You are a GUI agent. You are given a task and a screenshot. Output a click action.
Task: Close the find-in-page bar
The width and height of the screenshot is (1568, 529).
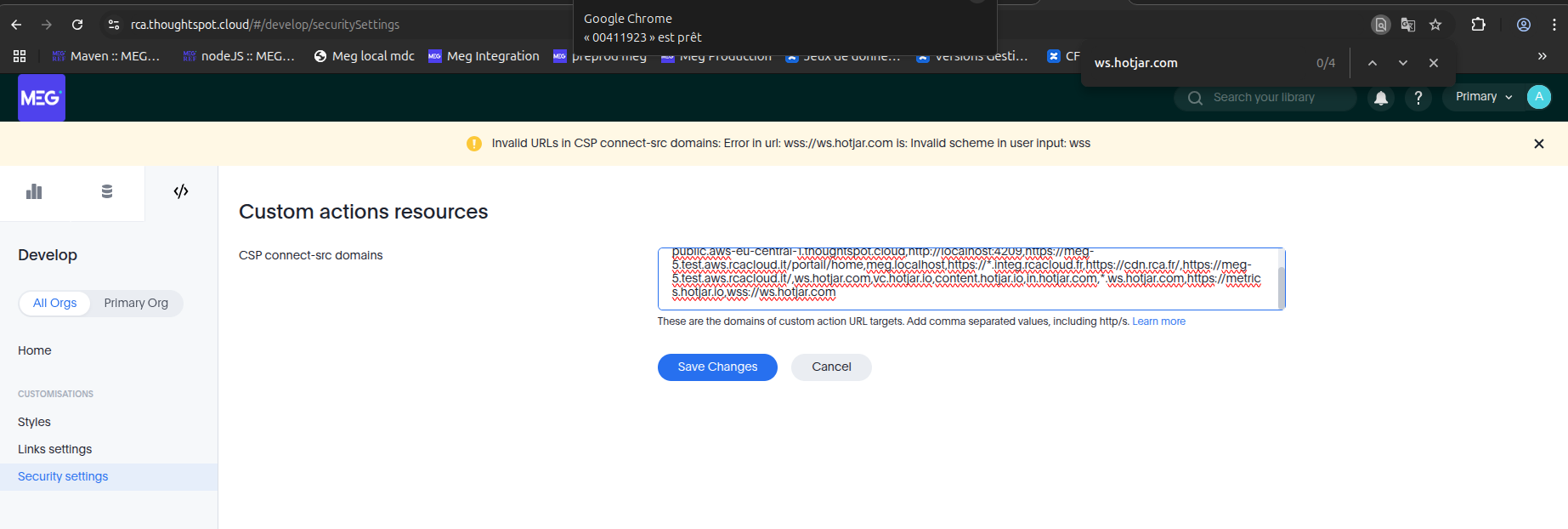(1434, 63)
